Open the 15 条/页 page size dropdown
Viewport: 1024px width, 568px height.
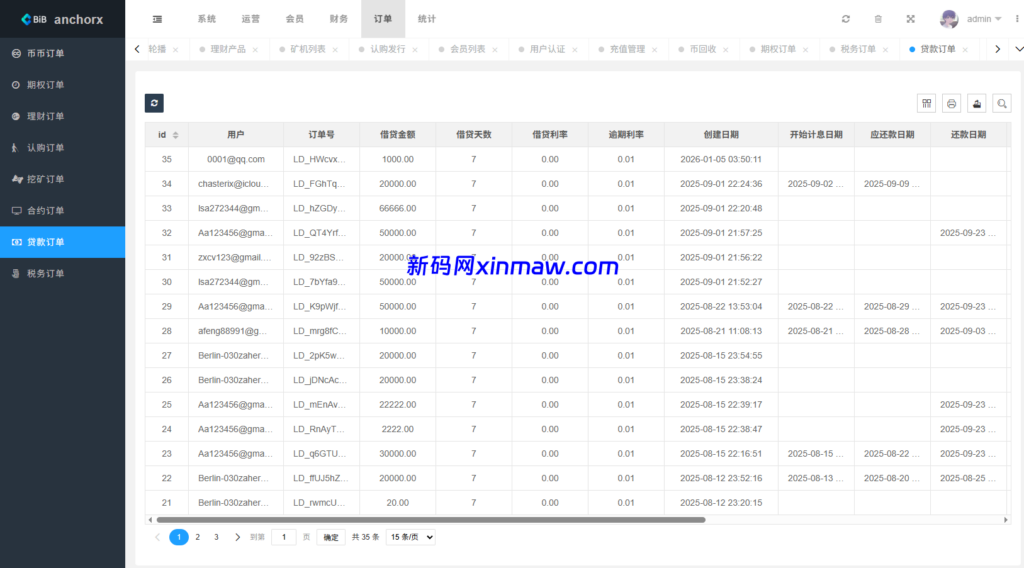(411, 537)
